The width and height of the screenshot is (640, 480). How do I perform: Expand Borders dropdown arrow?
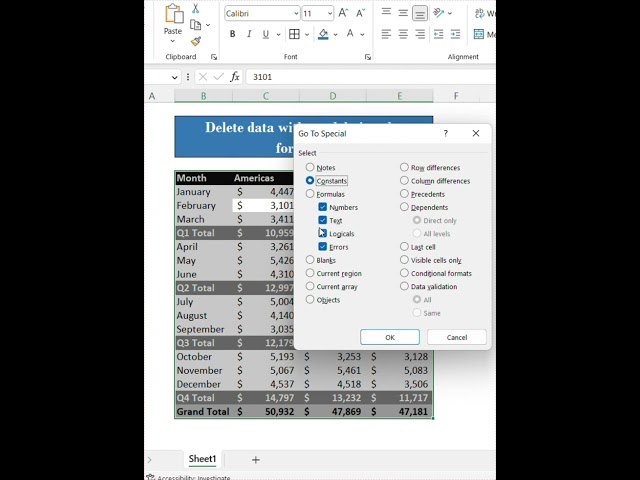(x=307, y=35)
